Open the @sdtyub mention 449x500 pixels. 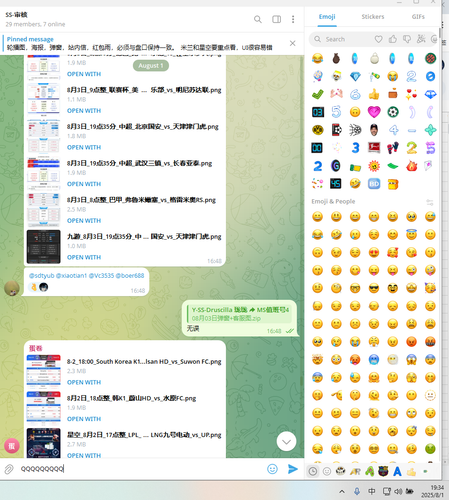pyautogui.click(x=41, y=276)
